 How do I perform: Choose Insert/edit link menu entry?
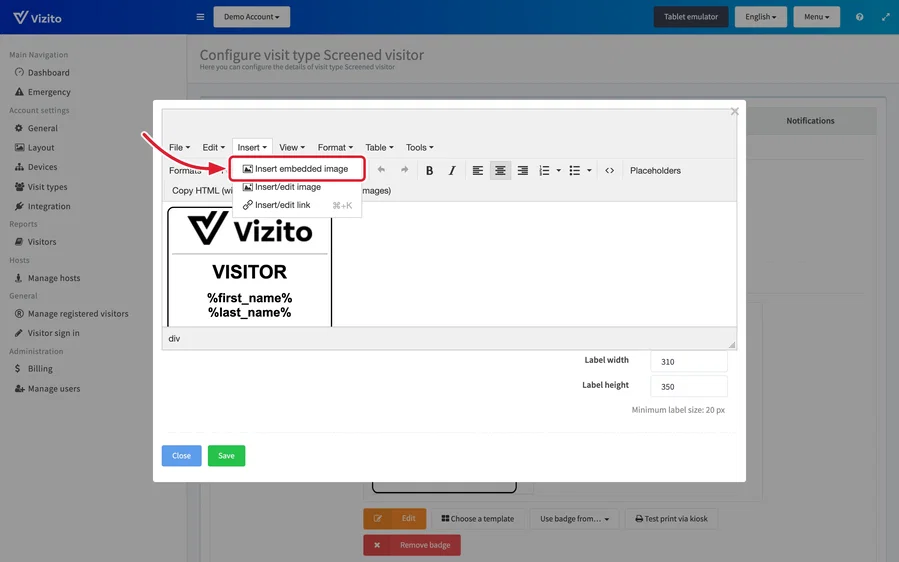click(297, 205)
